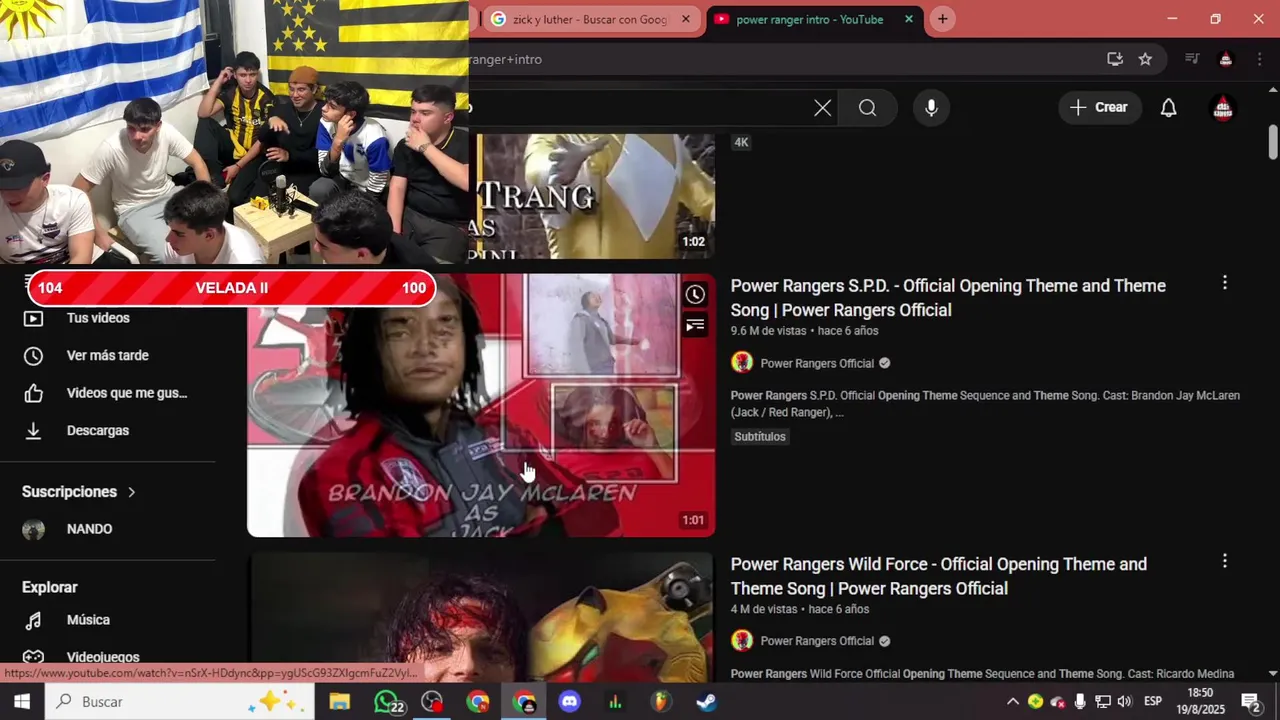Image resolution: width=1280 pixels, height=720 pixels.
Task: Open 'Ver más tarde' in the sidebar
Action: 107,355
